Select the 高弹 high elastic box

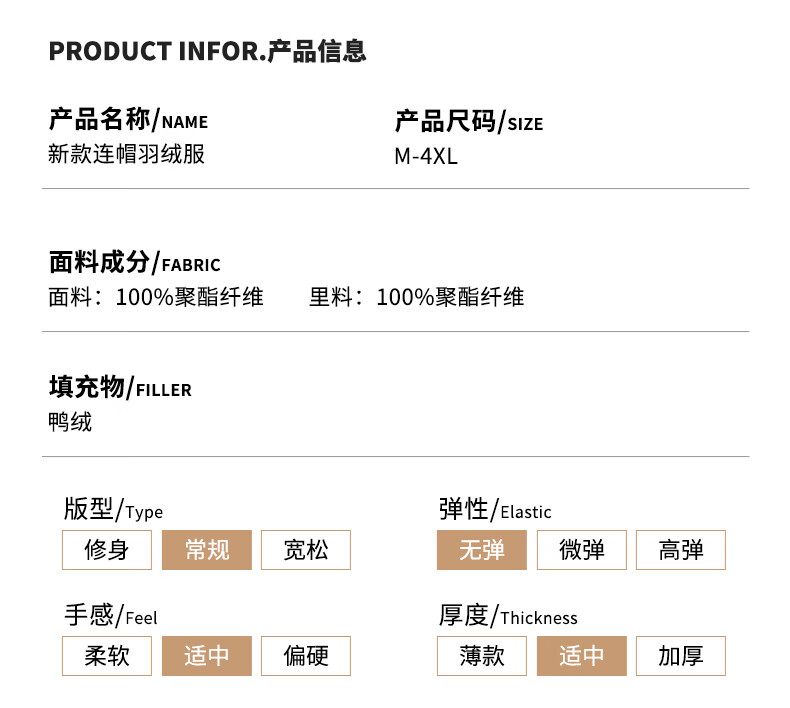(x=681, y=550)
